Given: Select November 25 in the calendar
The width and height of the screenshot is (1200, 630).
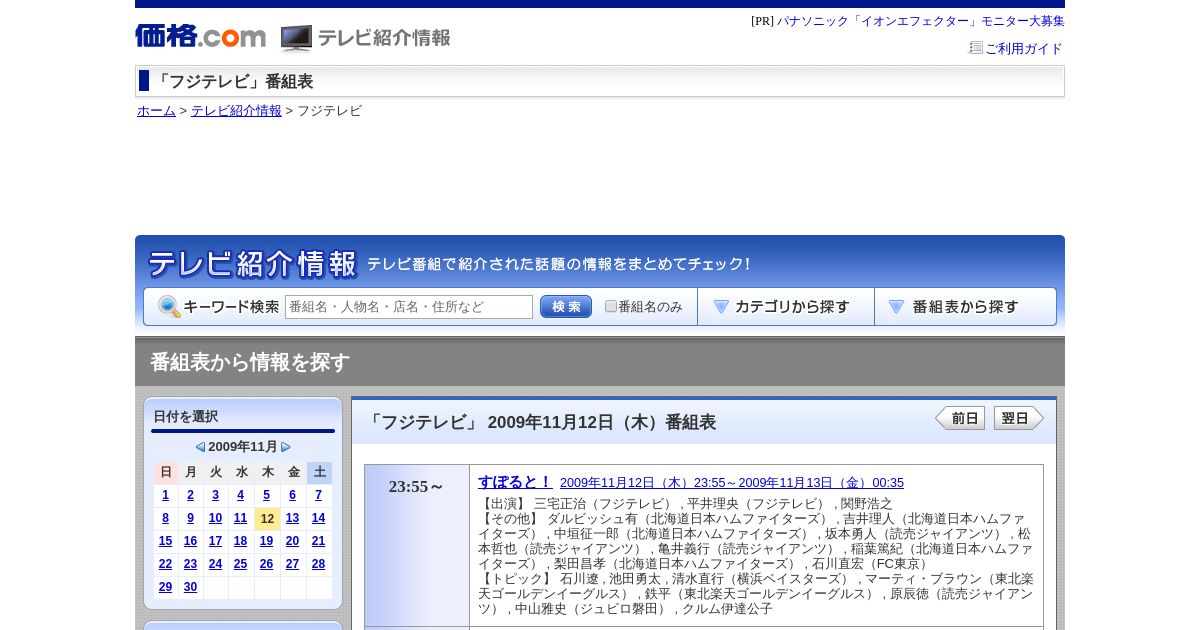Looking at the screenshot, I should [x=240, y=564].
